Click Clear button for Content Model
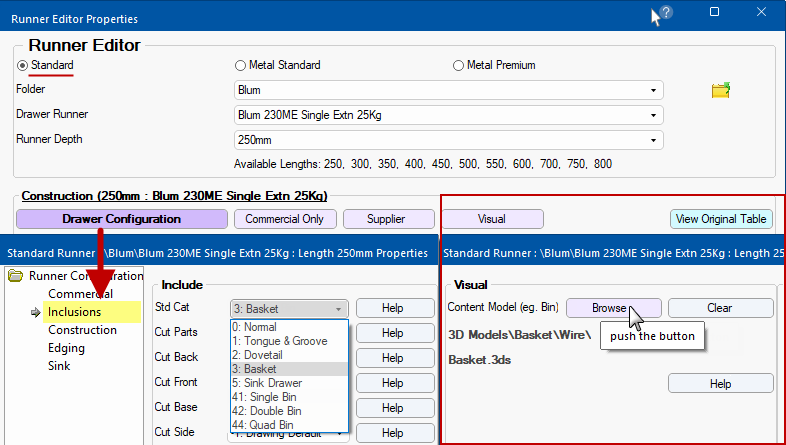Image resolution: width=786 pixels, height=445 pixels. 720,308
